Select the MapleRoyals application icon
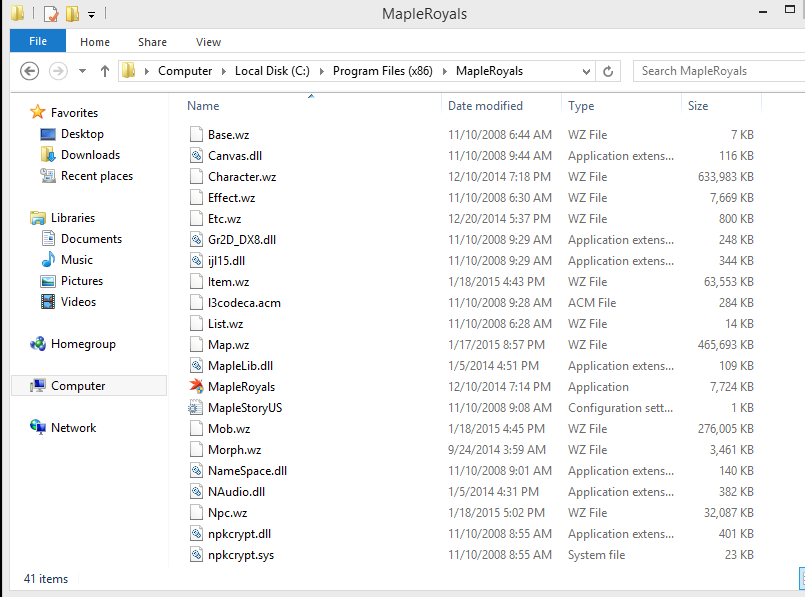The width and height of the screenshot is (805, 597). pos(196,387)
